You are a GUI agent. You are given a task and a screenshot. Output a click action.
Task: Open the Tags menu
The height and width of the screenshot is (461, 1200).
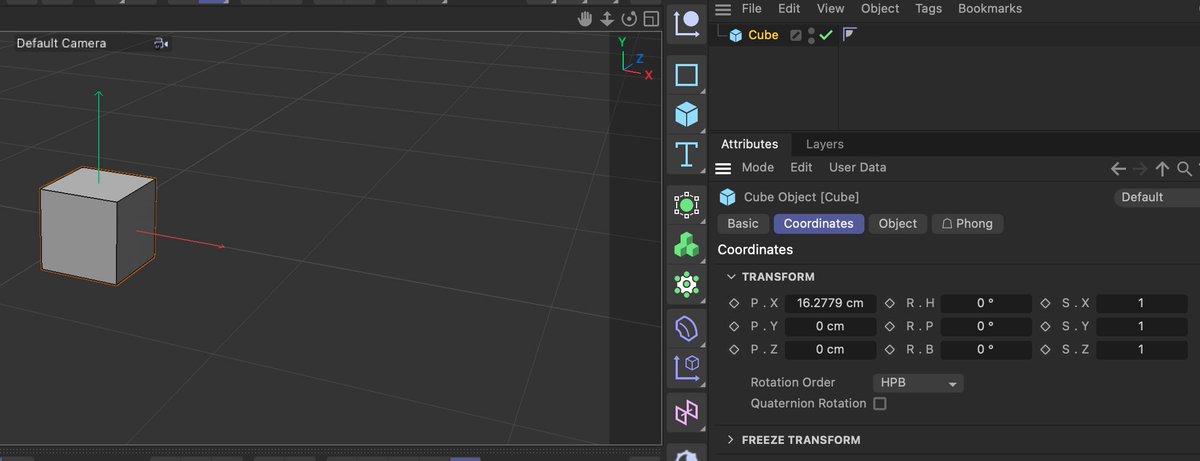(928, 9)
